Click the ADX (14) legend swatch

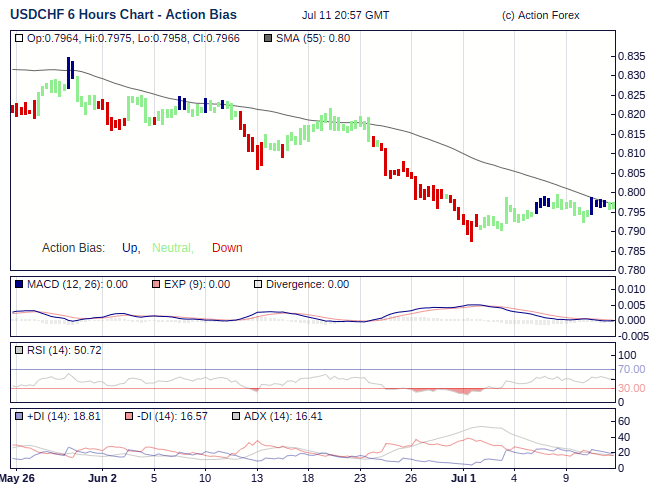click(x=236, y=416)
